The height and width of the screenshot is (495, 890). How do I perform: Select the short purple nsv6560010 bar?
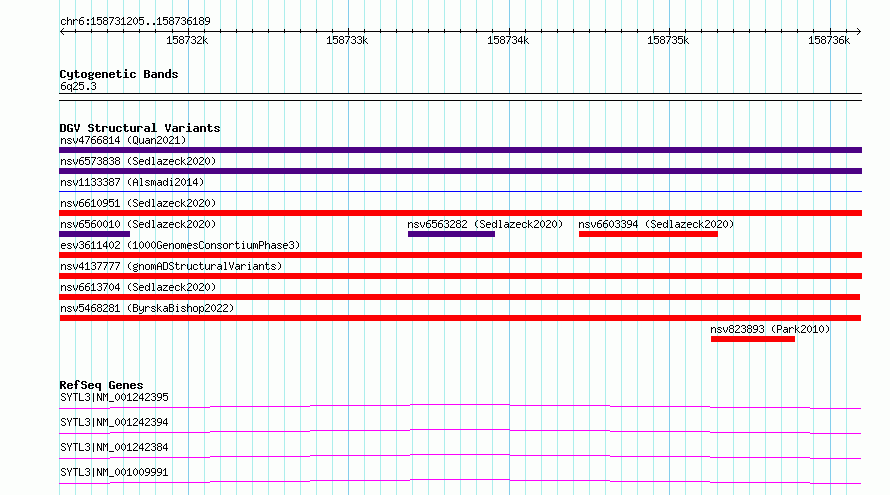[x=94, y=234]
